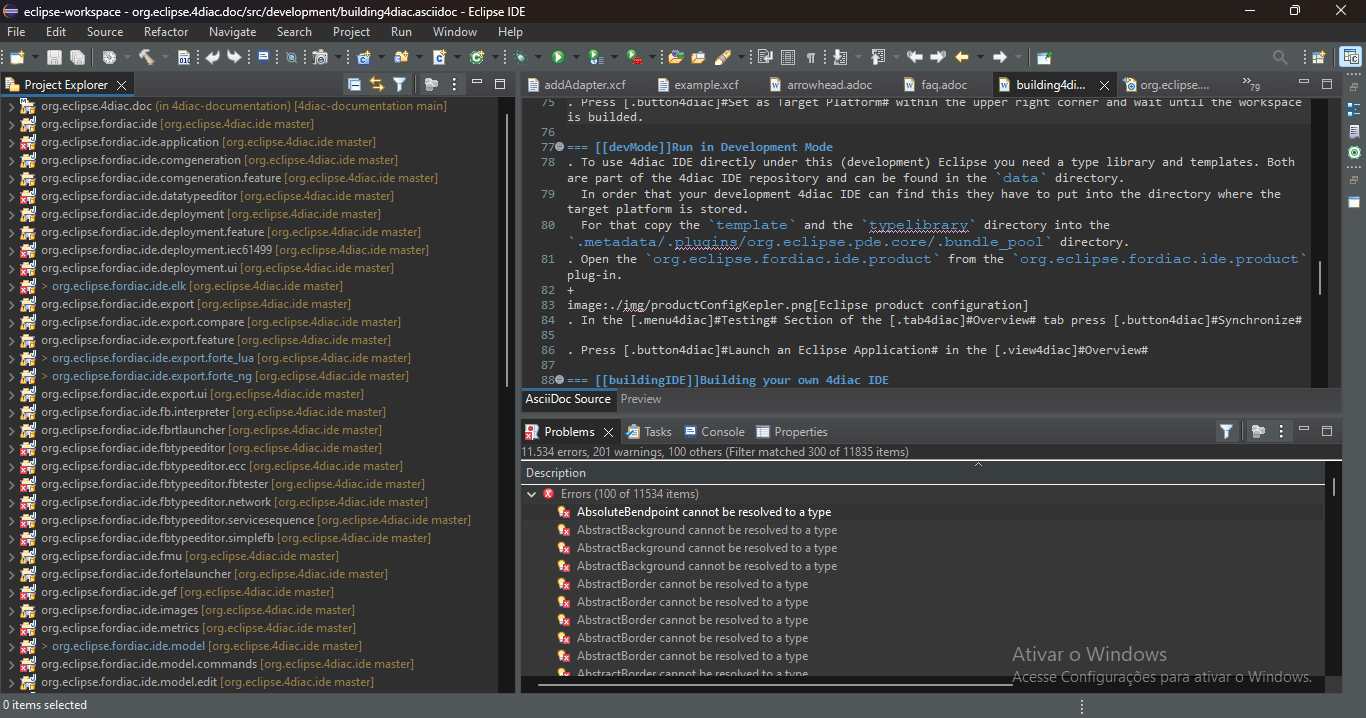Viewport: 1366px width, 718px height.
Task: Click the Open Perspective icon
Action: click(1319, 58)
